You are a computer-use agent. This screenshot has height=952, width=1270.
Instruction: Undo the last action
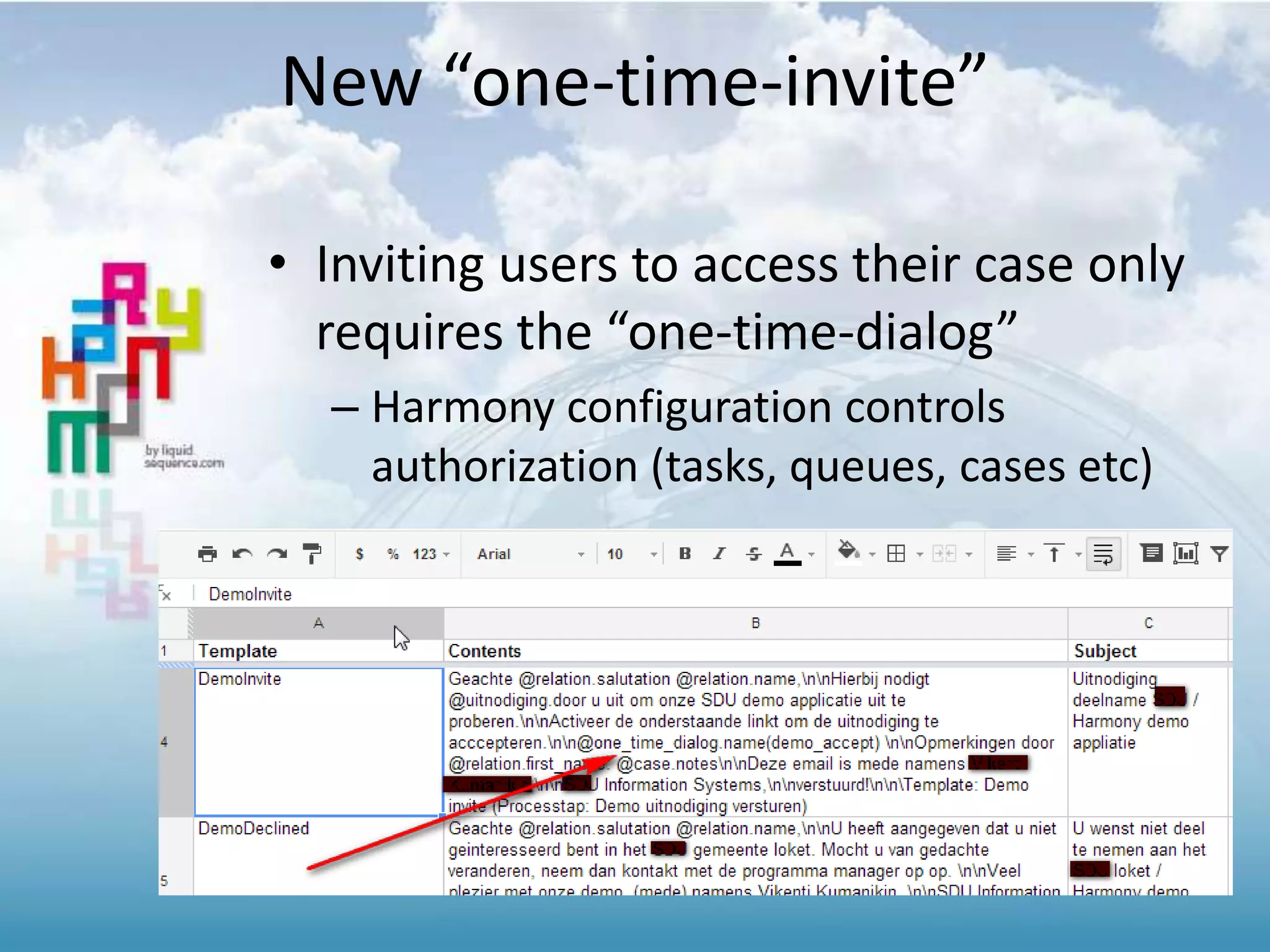[x=242, y=553]
